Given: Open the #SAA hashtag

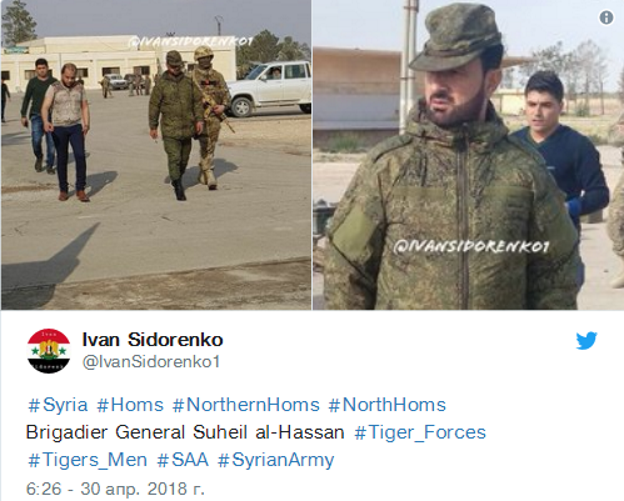Looking at the screenshot, I should [x=183, y=460].
